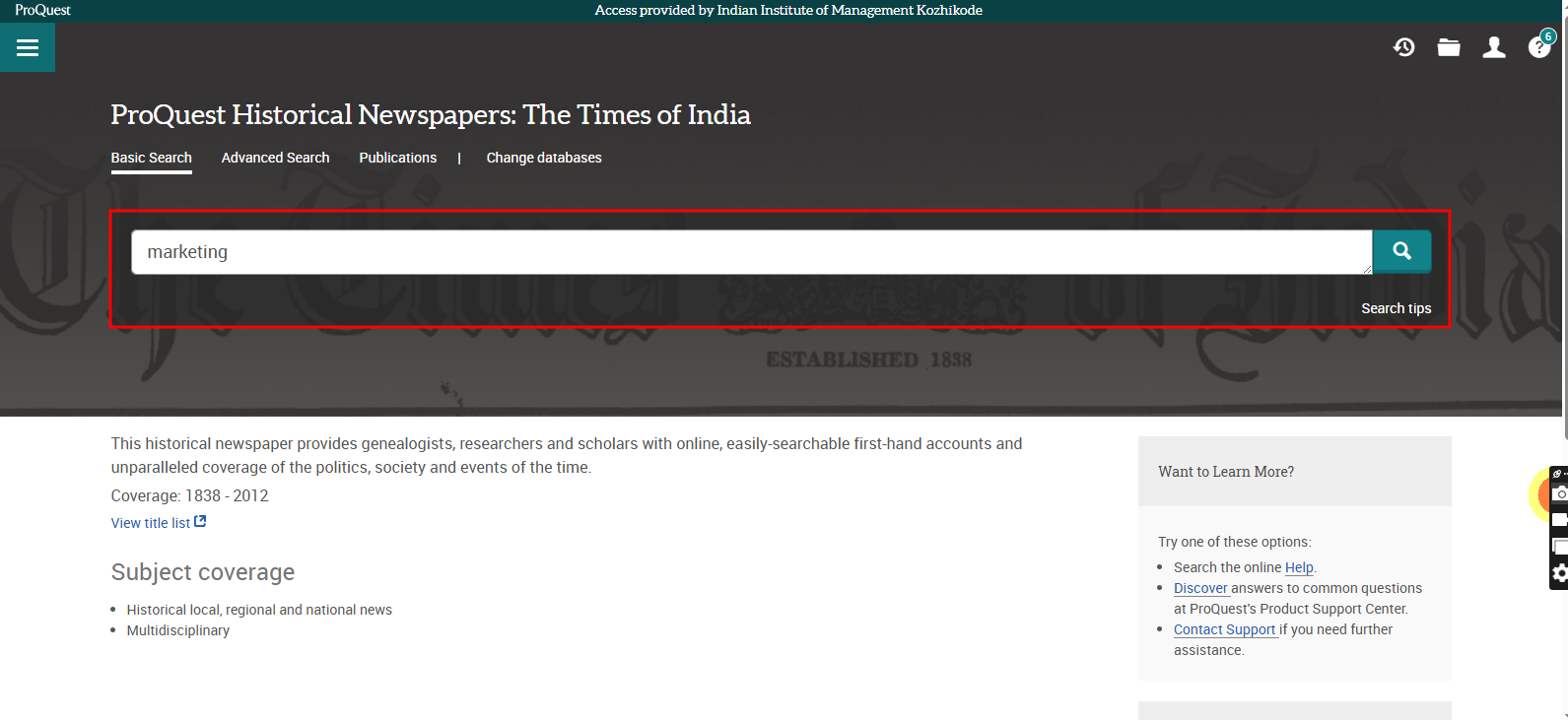Click the Contact Support link

[x=1224, y=629]
